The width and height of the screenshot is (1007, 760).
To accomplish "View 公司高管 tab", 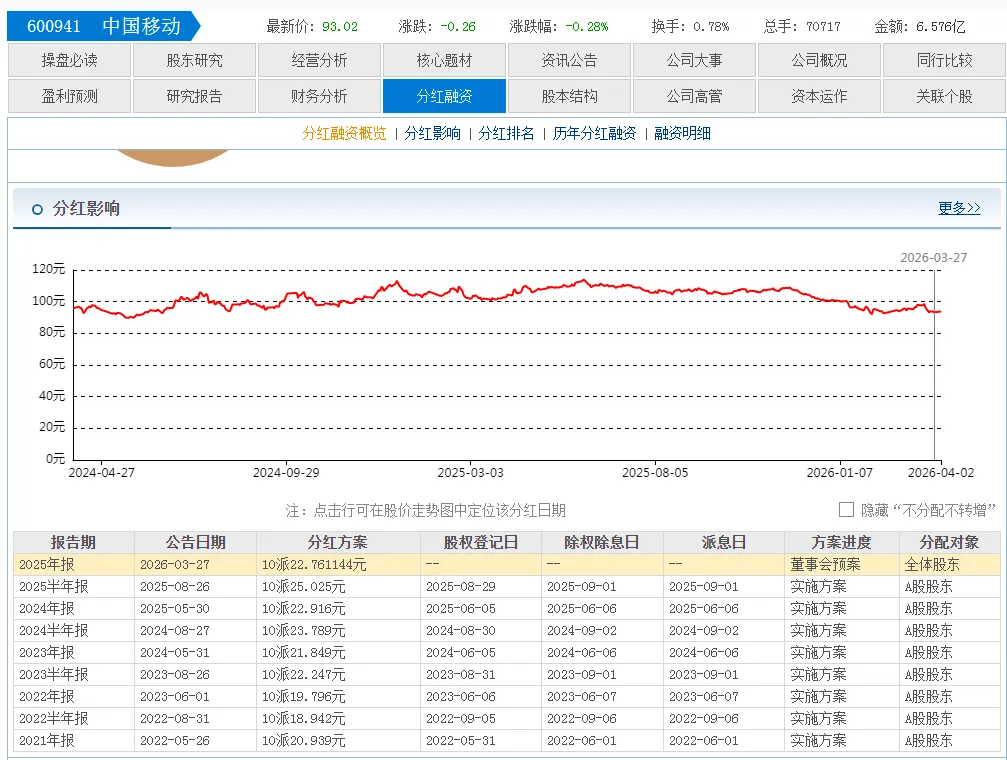I will tap(694, 96).
